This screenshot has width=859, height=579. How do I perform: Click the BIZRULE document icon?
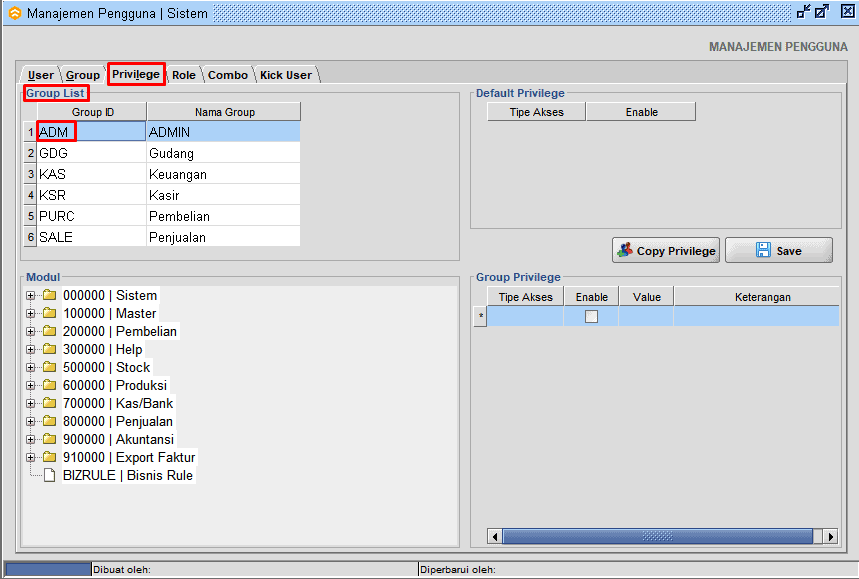49,476
